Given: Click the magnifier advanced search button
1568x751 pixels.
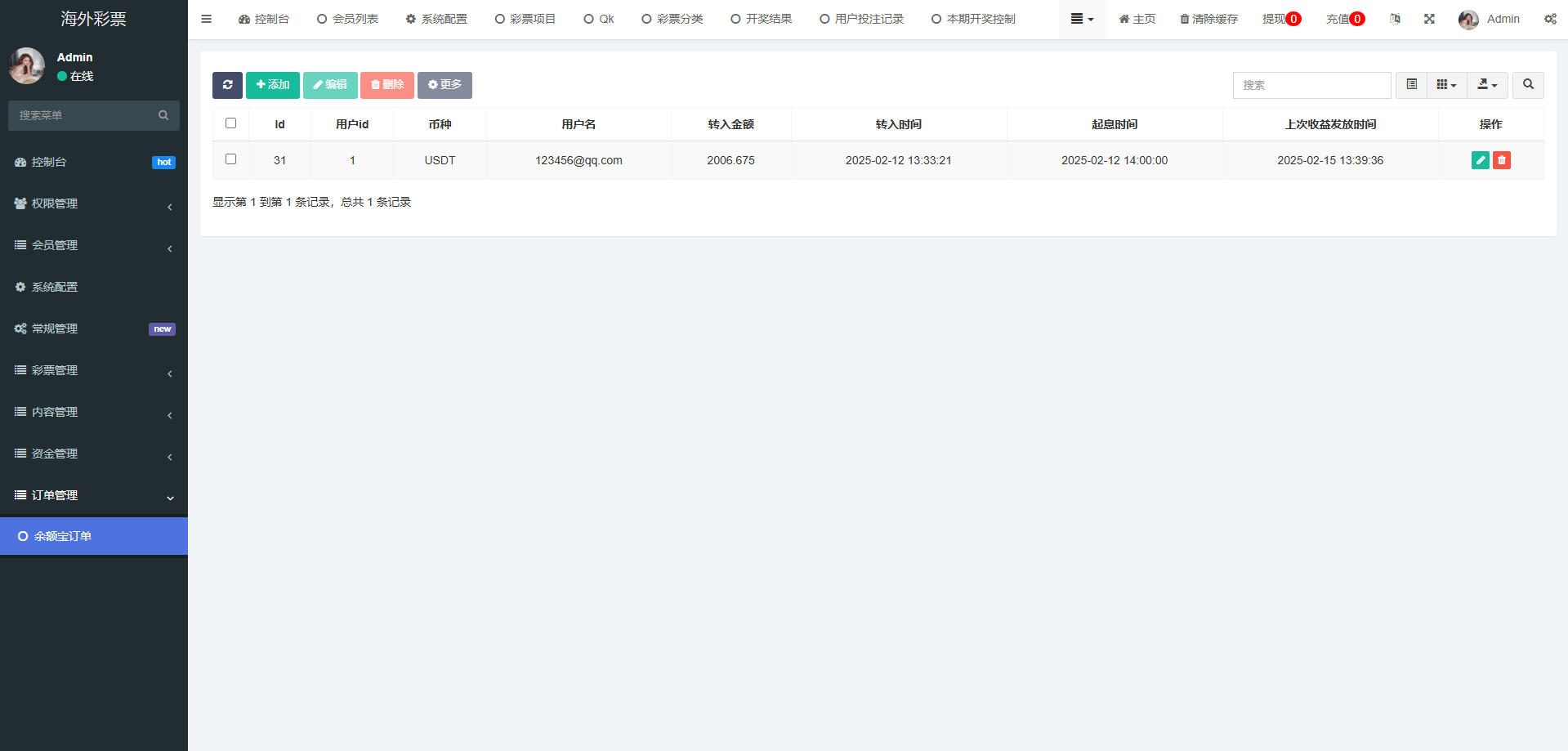Looking at the screenshot, I should [x=1528, y=85].
